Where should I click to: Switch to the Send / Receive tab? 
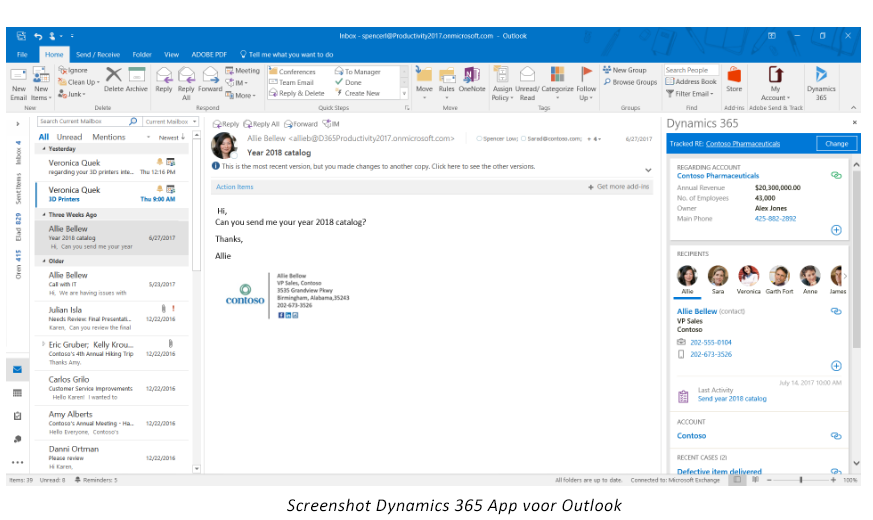point(97,54)
